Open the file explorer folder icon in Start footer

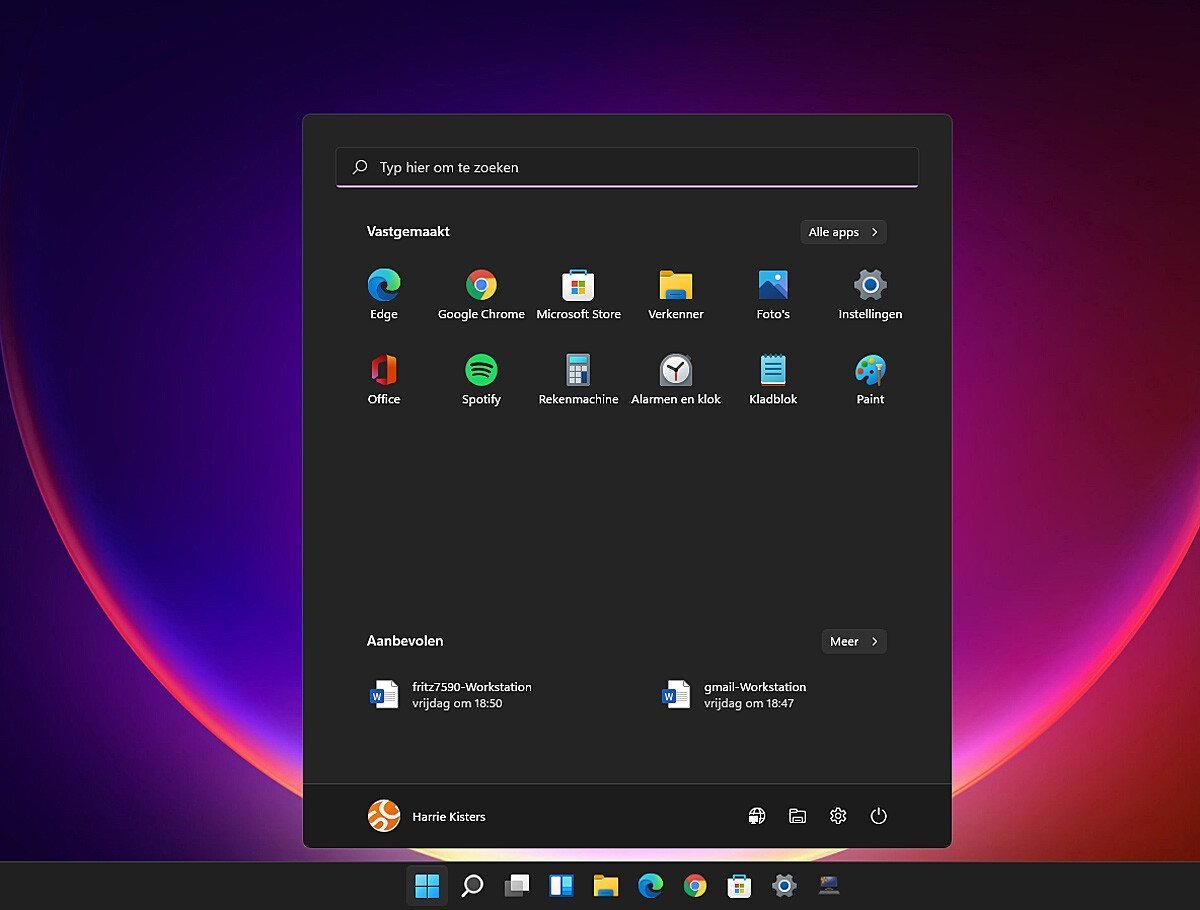coord(797,816)
